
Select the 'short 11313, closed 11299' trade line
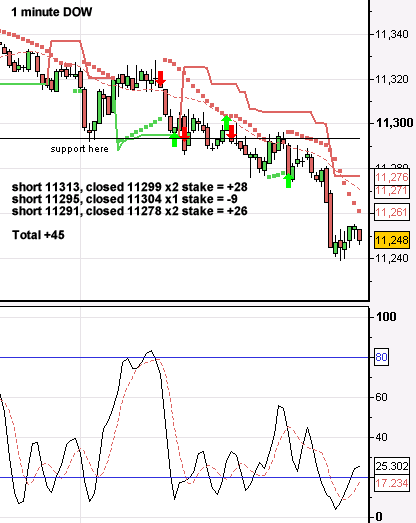129,187
